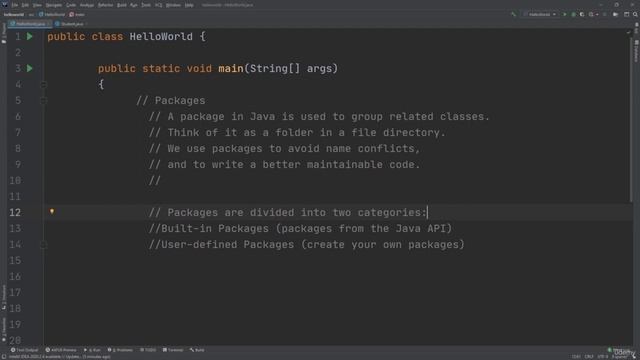Open the TODO tool window

point(148,350)
